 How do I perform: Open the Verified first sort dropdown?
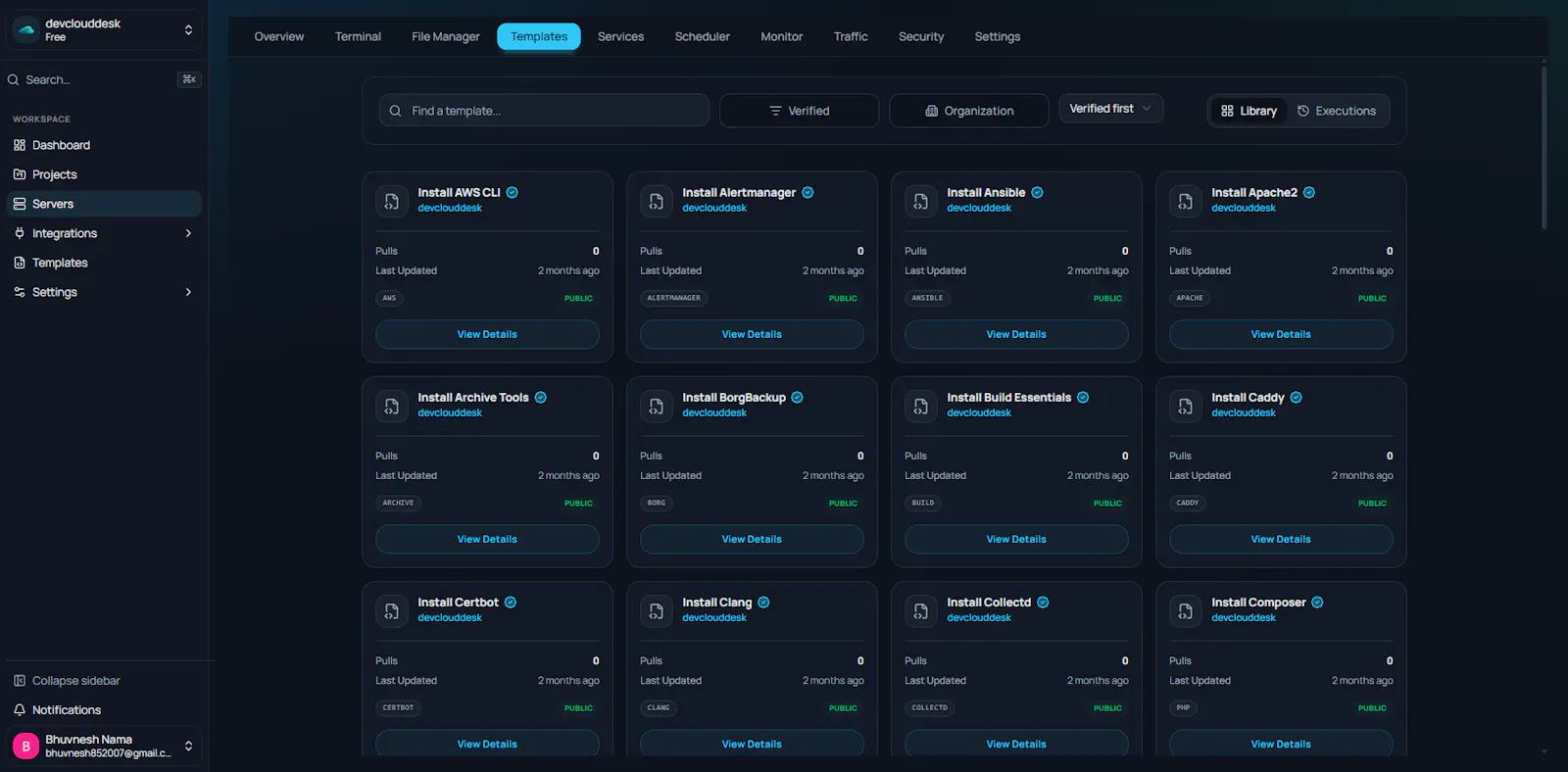coord(1111,109)
